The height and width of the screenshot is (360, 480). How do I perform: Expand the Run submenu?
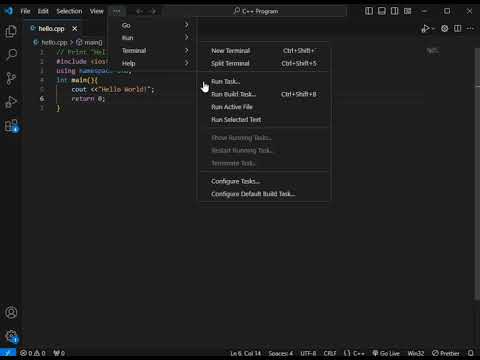tap(155, 38)
